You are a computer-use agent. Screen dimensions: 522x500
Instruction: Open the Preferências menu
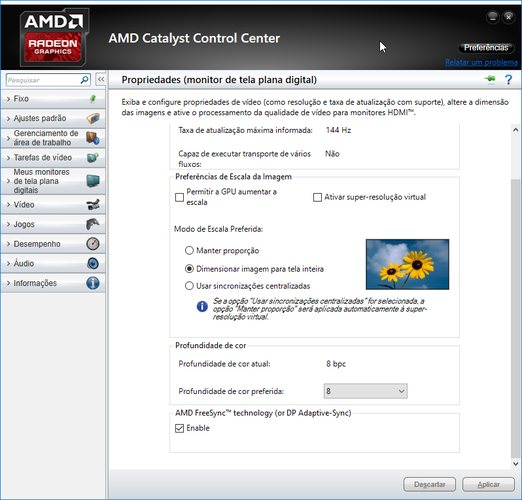click(x=486, y=48)
